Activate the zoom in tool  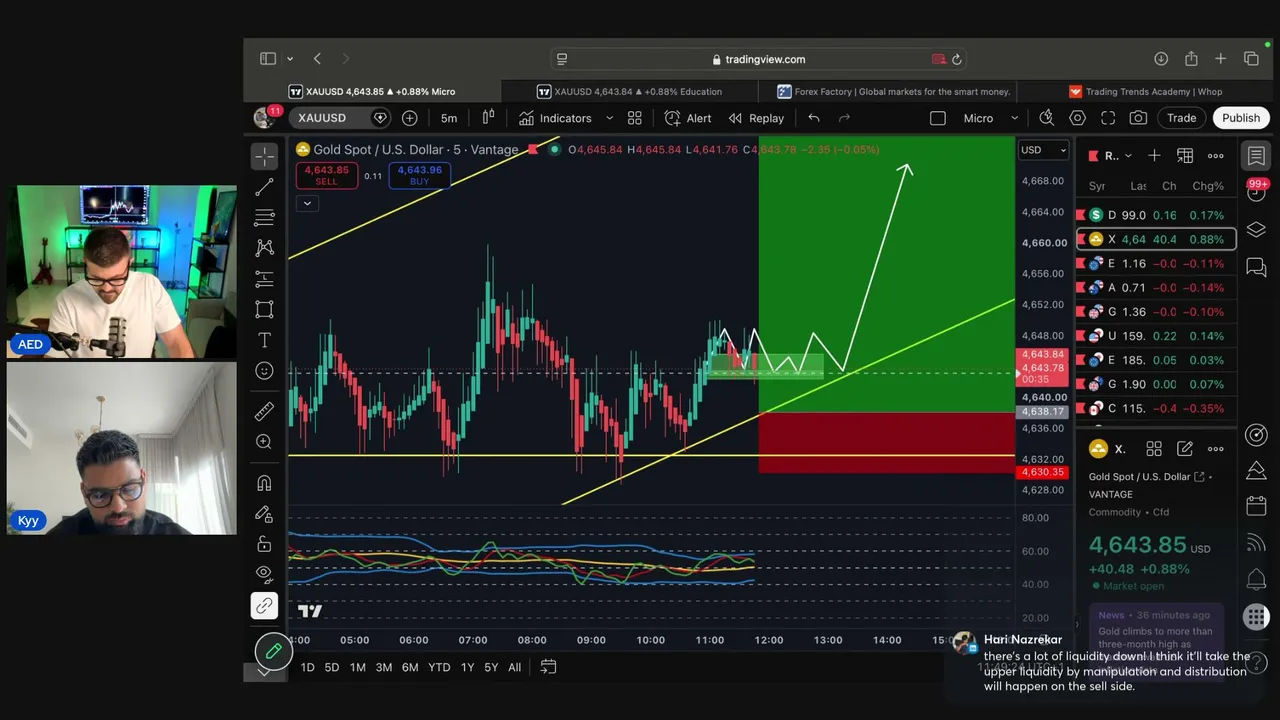(x=264, y=442)
